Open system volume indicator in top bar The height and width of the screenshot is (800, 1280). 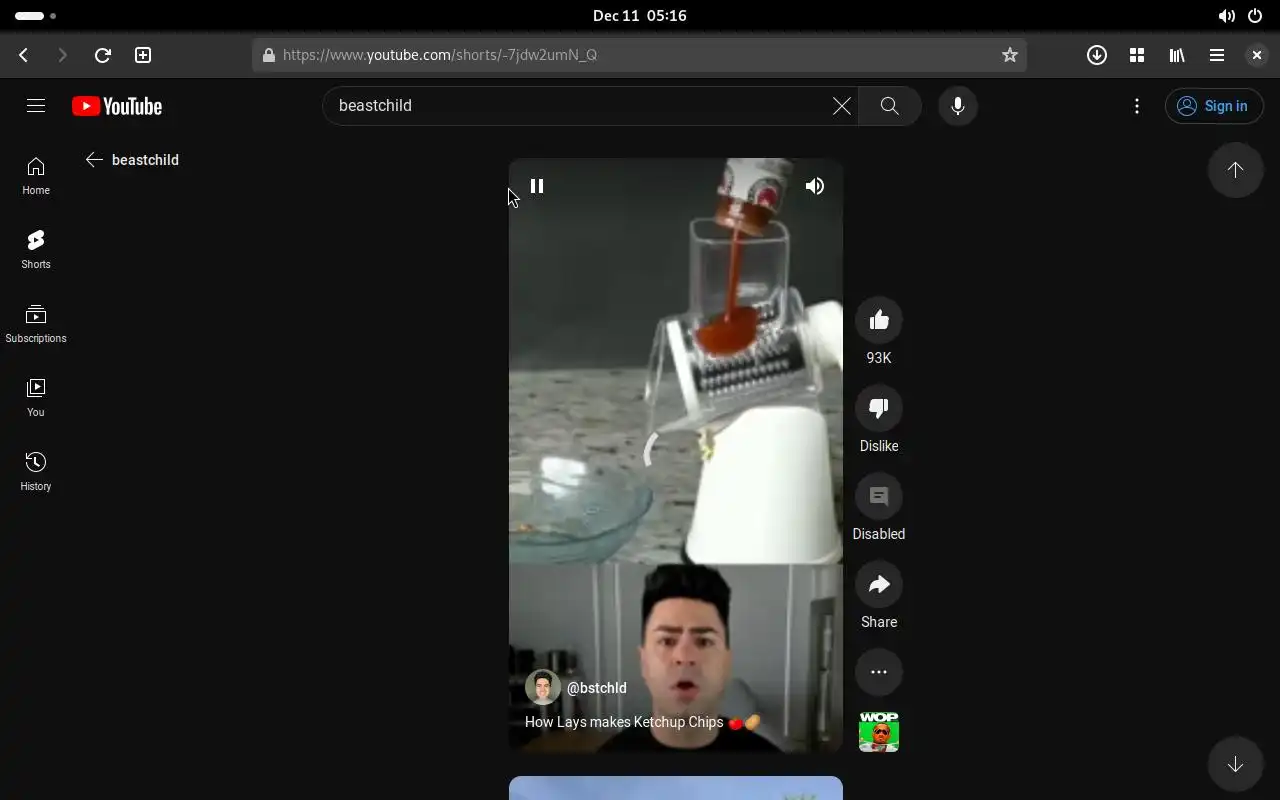[1227, 16]
